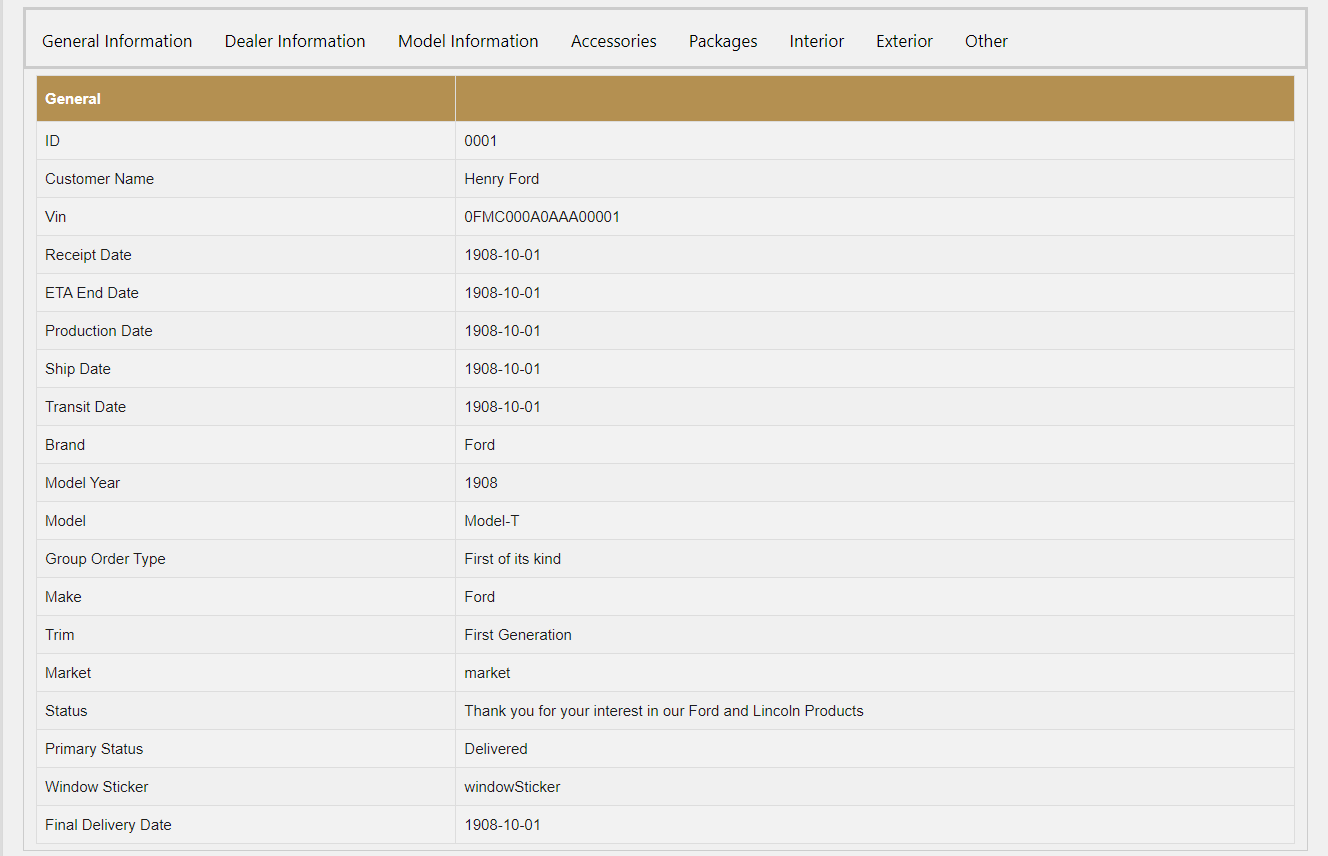Select the Model-T value
Viewport: 1328px width, 856px height.
point(492,521)
